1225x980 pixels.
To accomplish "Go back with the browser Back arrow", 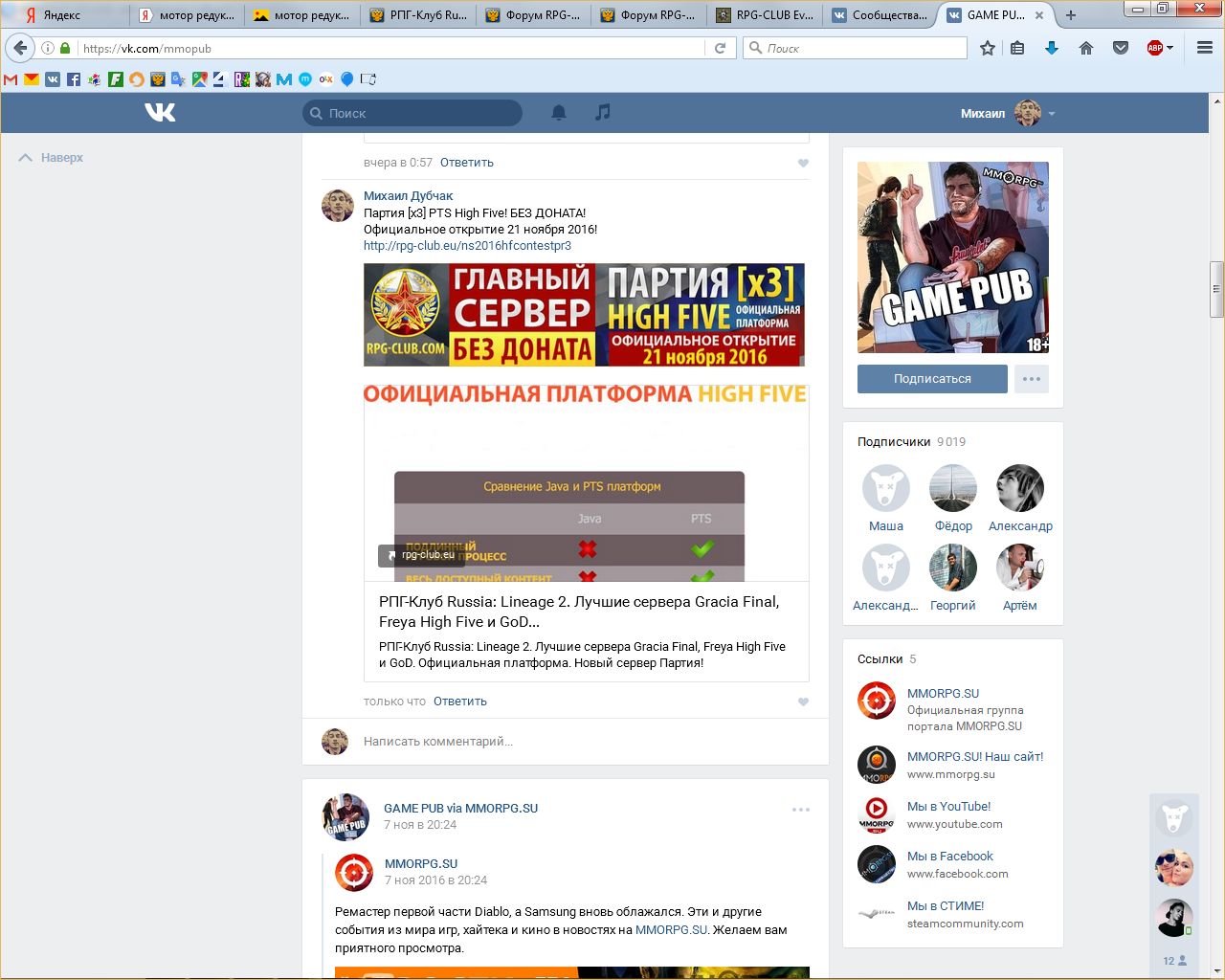I will tap(20, 48).
